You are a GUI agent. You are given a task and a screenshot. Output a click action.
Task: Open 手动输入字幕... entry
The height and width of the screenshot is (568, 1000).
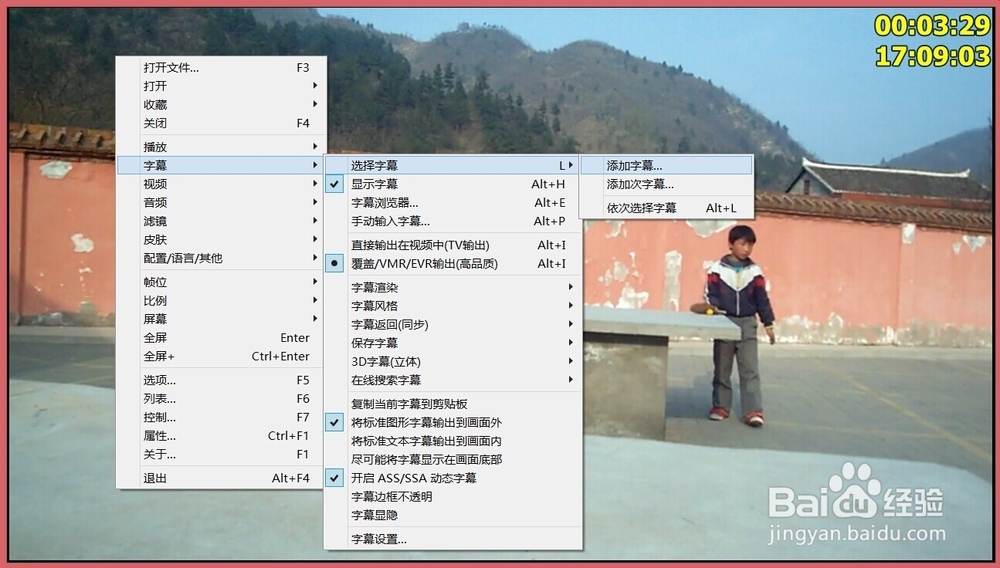[x=453, y=221]
